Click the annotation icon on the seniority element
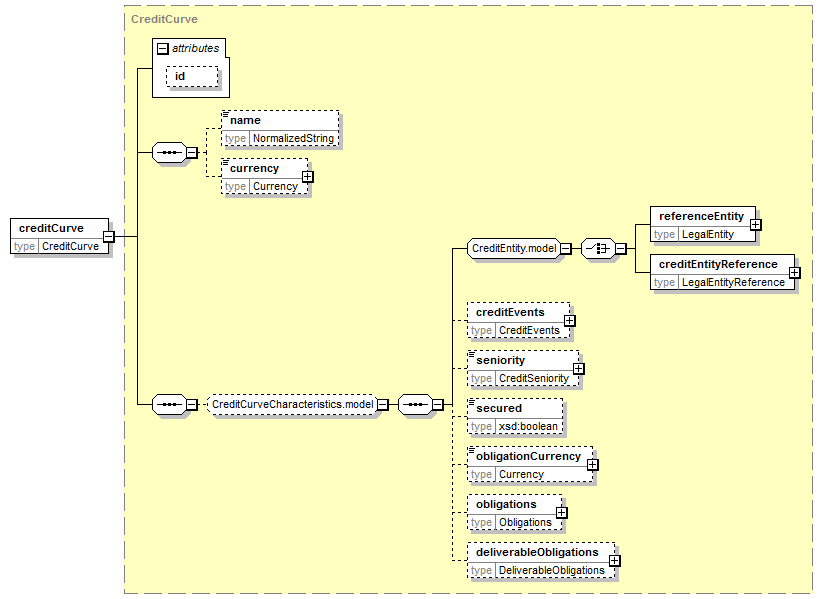 pos(471,353)
